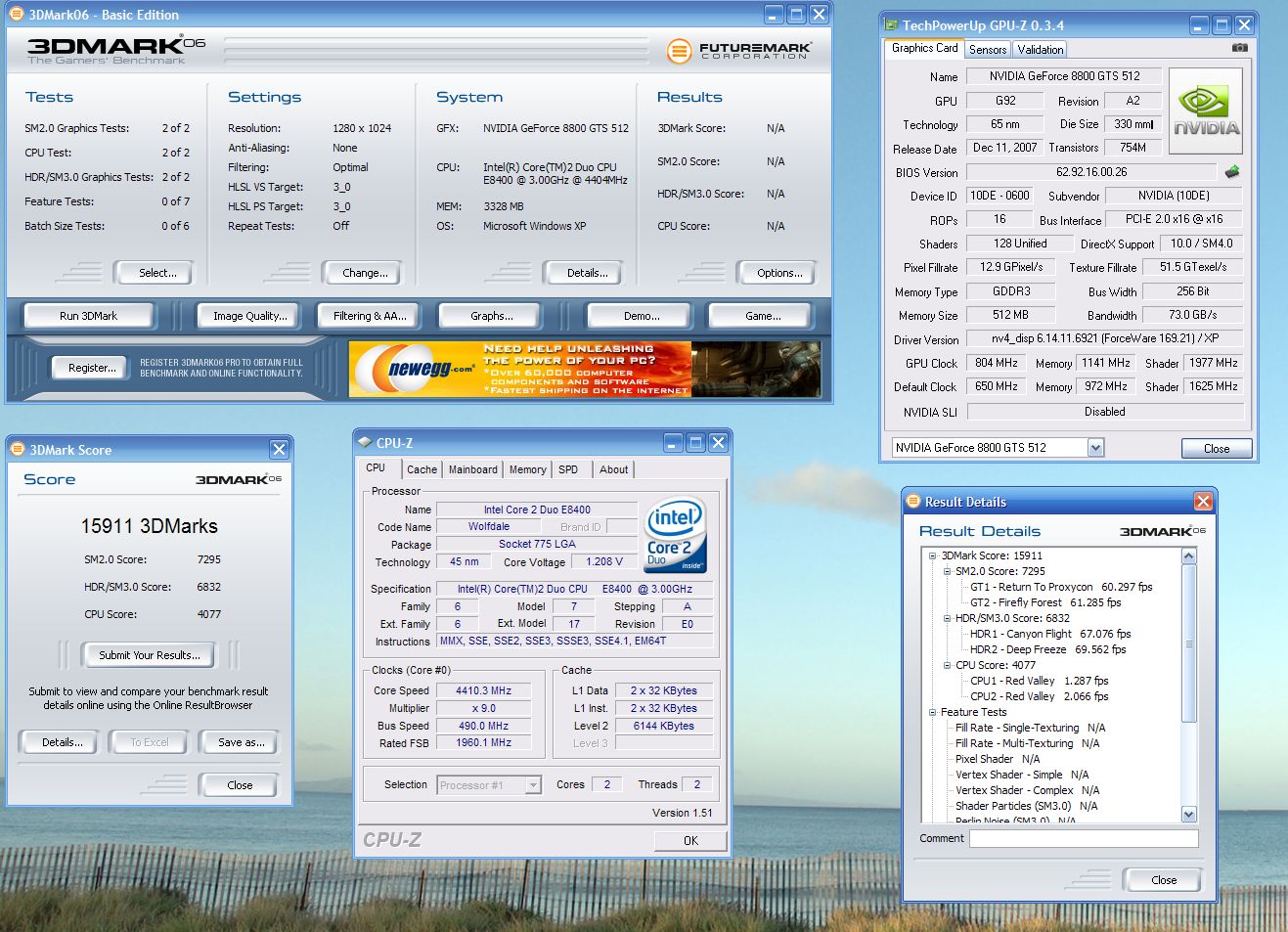1288x932 pixels.
Task: Select CPU1 - Red Valley row
Action: (x=1039, y=681)
